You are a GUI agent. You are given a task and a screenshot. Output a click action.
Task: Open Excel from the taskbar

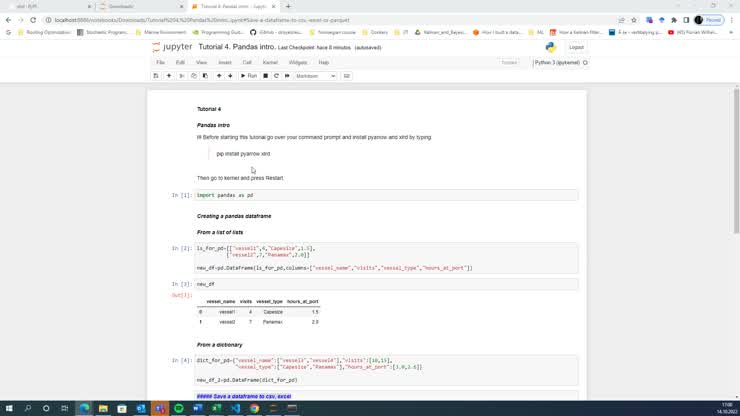[217, 408]
